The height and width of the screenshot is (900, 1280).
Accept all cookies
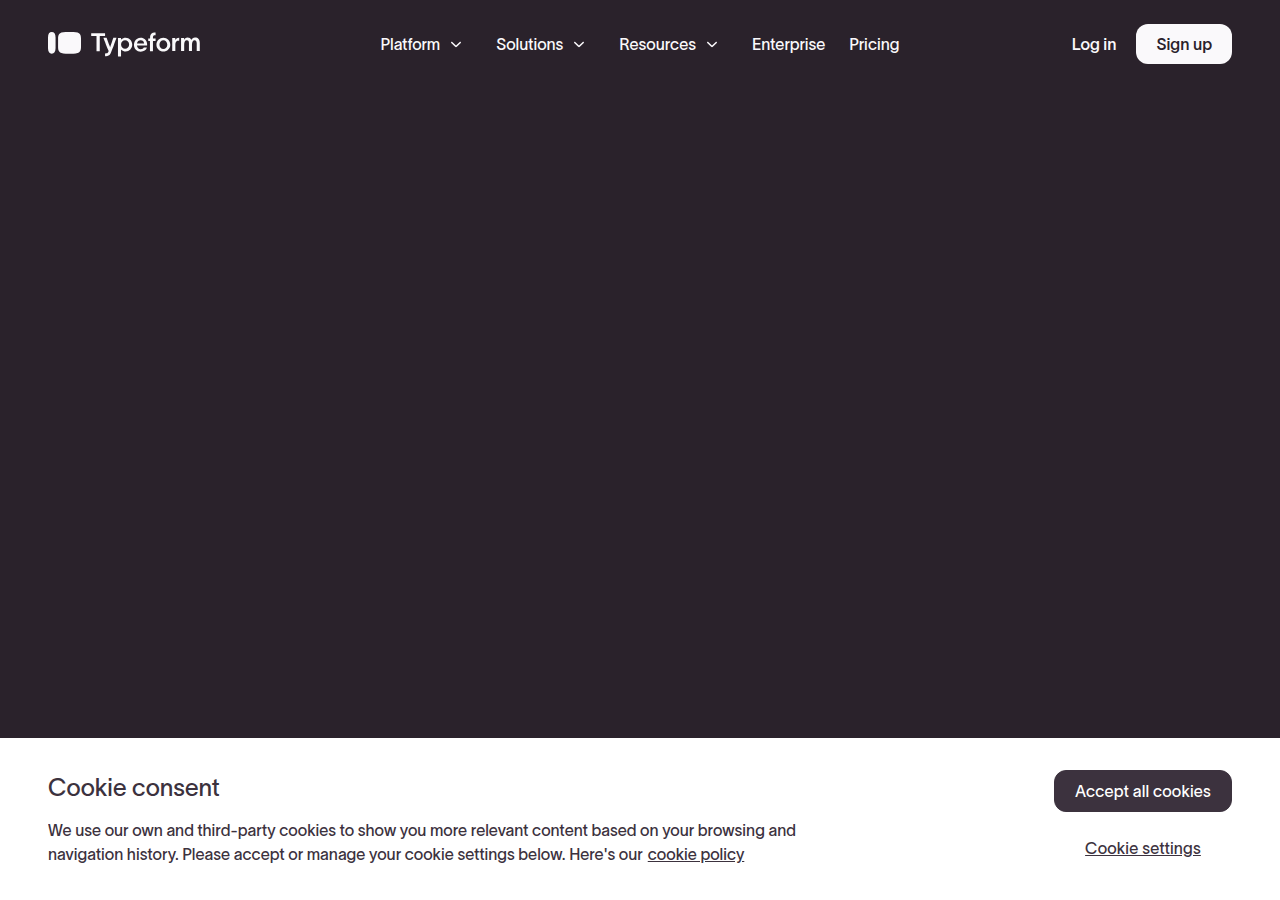coord(1143,791)
